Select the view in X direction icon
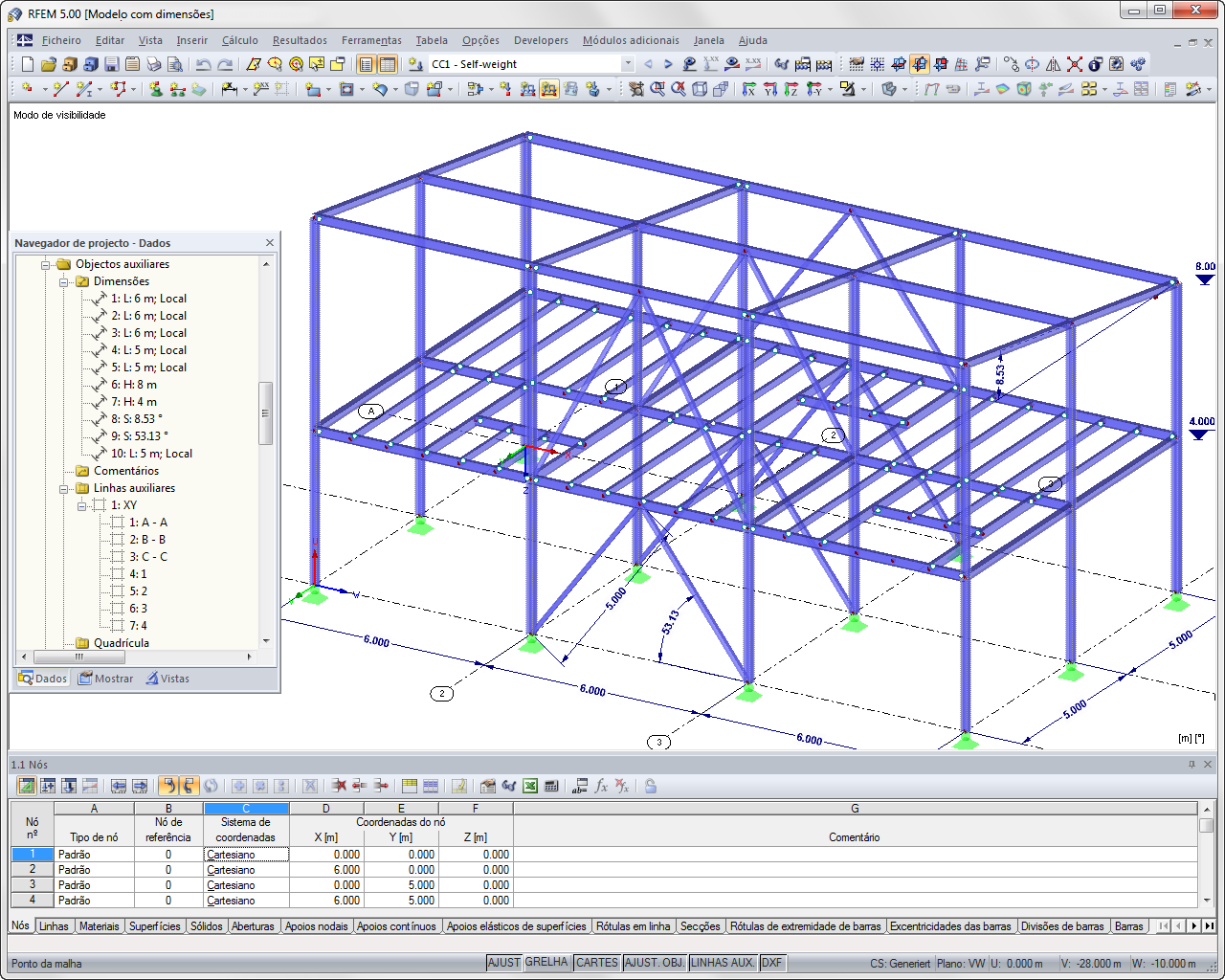Image resolution: width=1225 pixels, height=980 pixels. (x=749, y=89)
